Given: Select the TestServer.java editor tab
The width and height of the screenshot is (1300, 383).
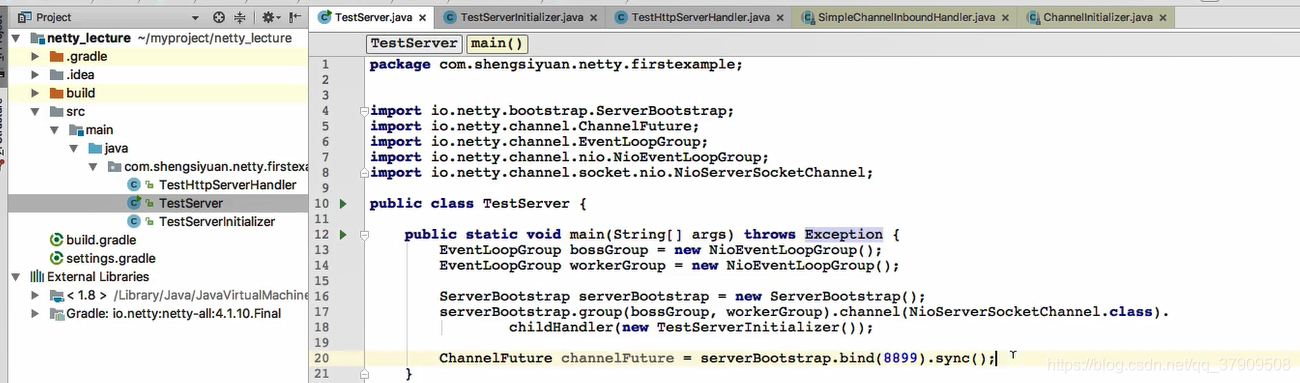Looking at the screenshot, I should [x=374, y=18].
